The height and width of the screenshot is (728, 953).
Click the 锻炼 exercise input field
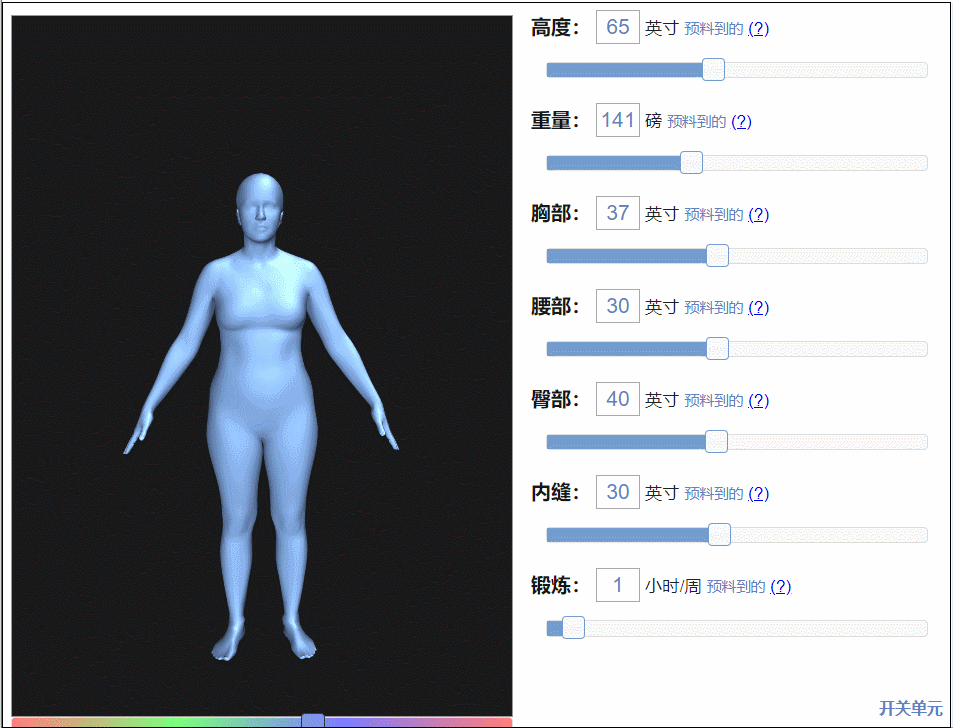pos(617,585)
